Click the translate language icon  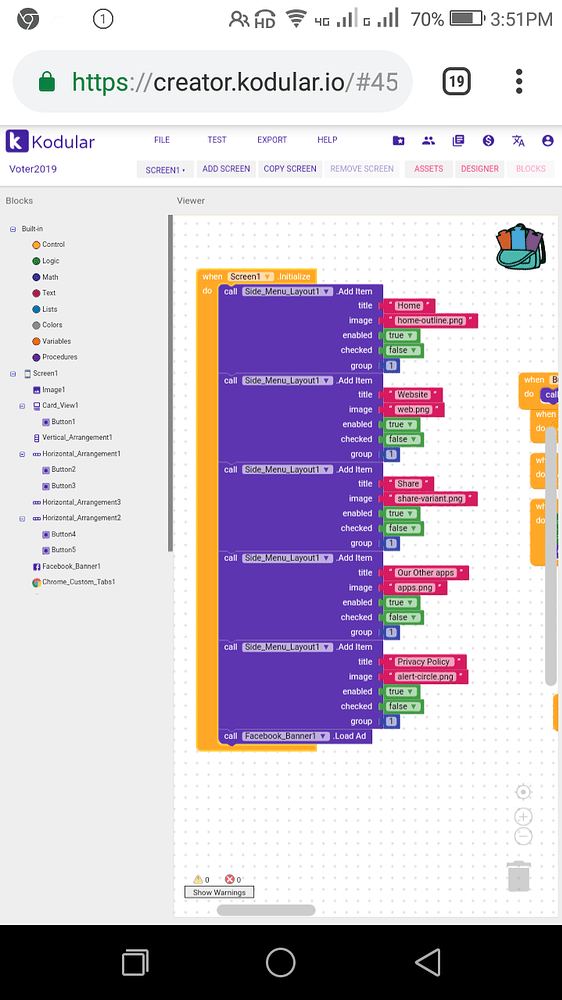click(x=518, y=141)
